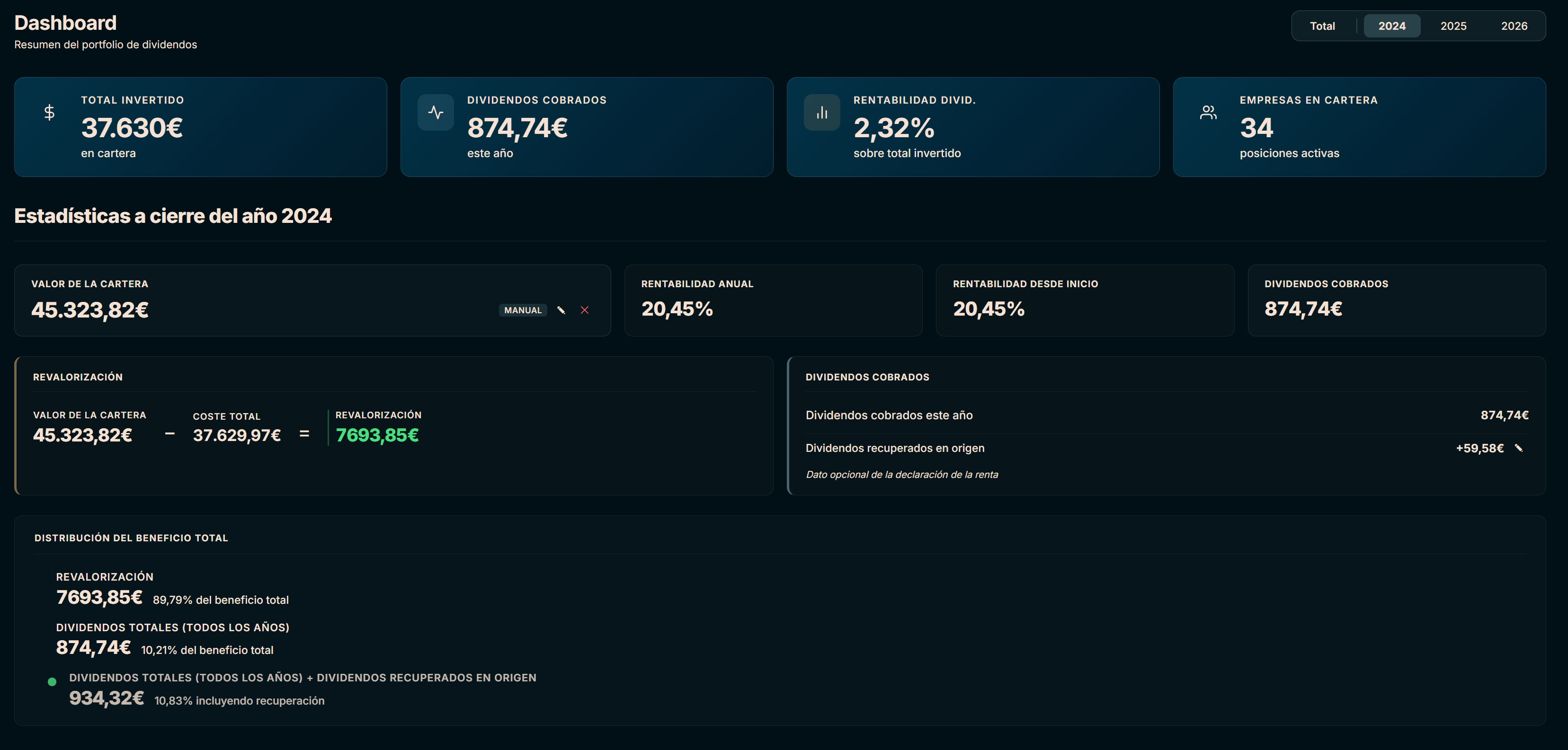The width and height of the screenshot is (1568, 750).
Task: Click the bar chart icon in Rentabilidad Divid. card
Action: coord(822,113)
